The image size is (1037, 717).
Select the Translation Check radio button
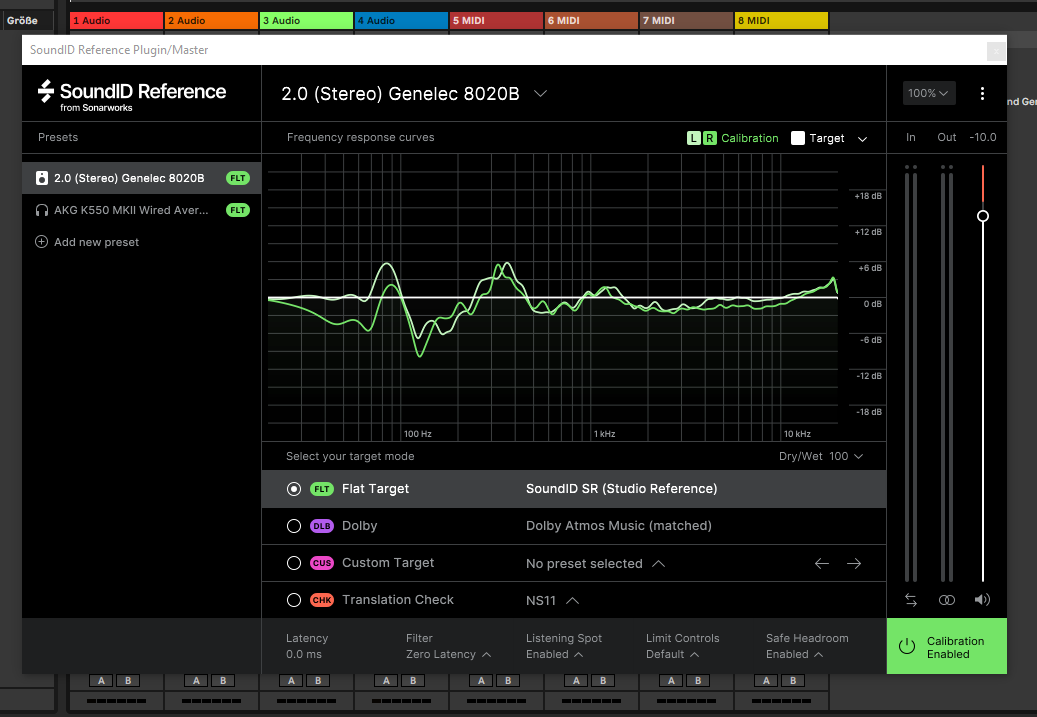(294, 600)
